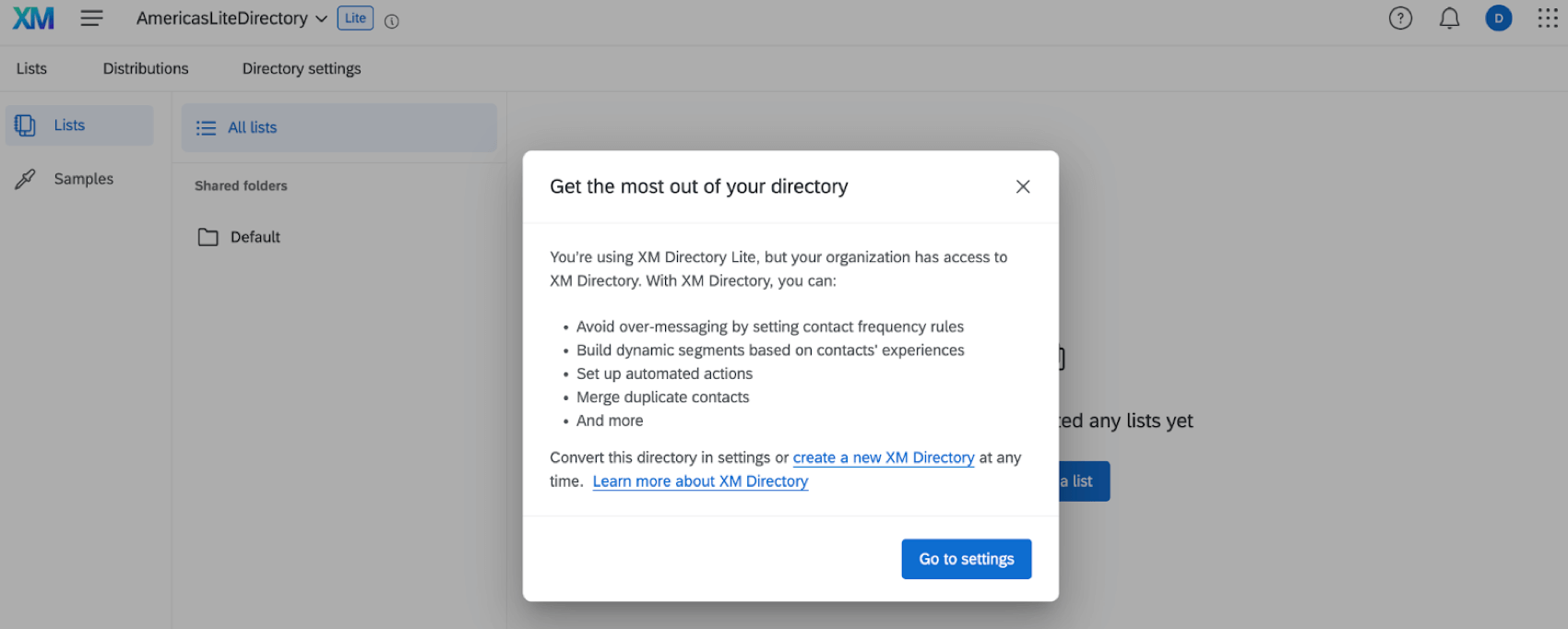Click the info icon beside Lite badge
This screenshot has height=629, width=1568.
[x=392, y=21]
